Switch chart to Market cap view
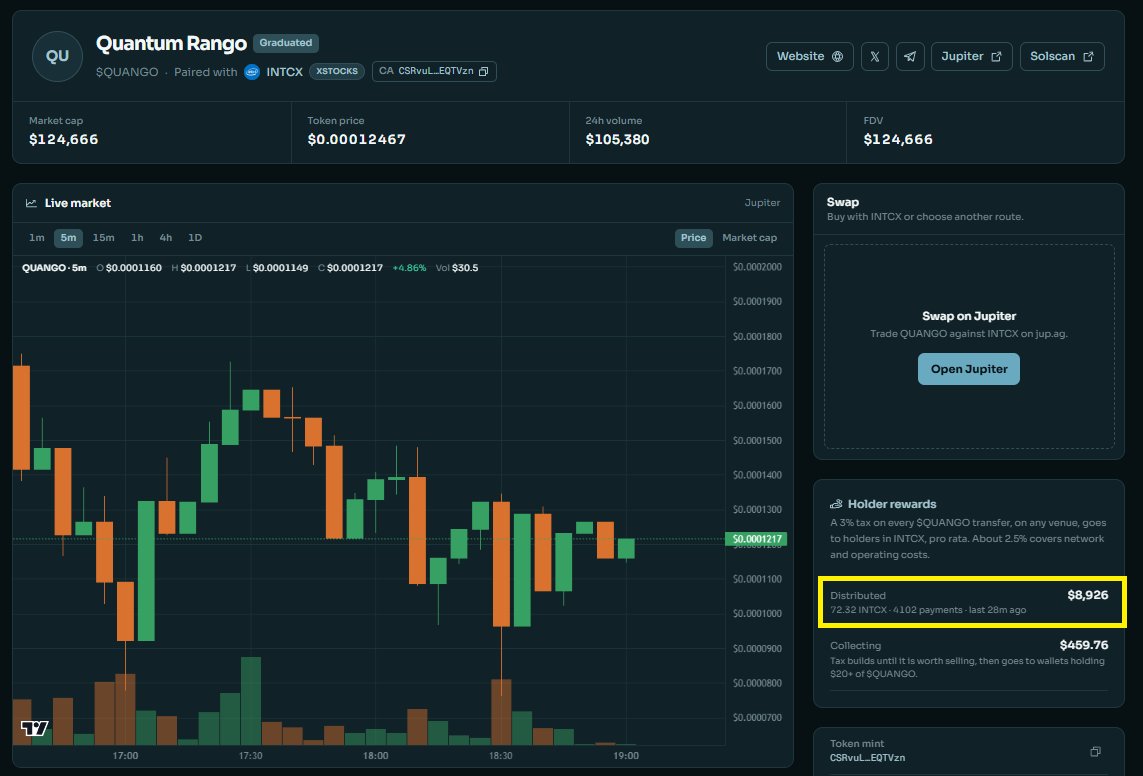 (x=749, y=238)
